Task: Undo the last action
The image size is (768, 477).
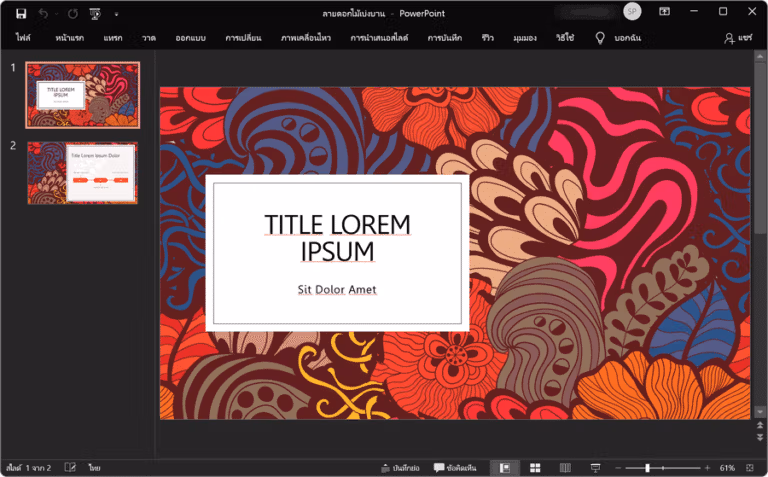Action: [43, 14]
